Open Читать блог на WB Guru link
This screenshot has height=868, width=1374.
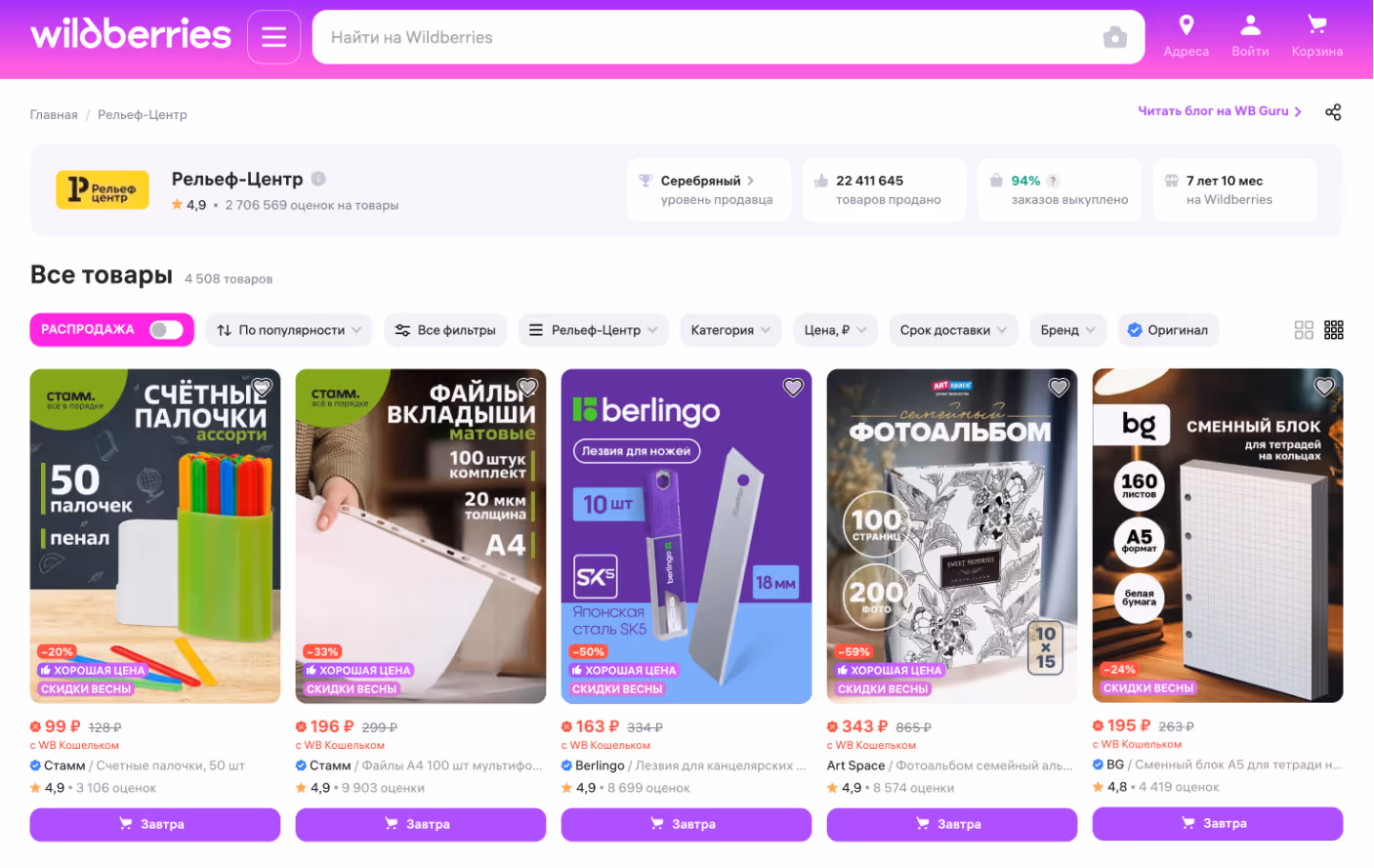(1220, 111)
